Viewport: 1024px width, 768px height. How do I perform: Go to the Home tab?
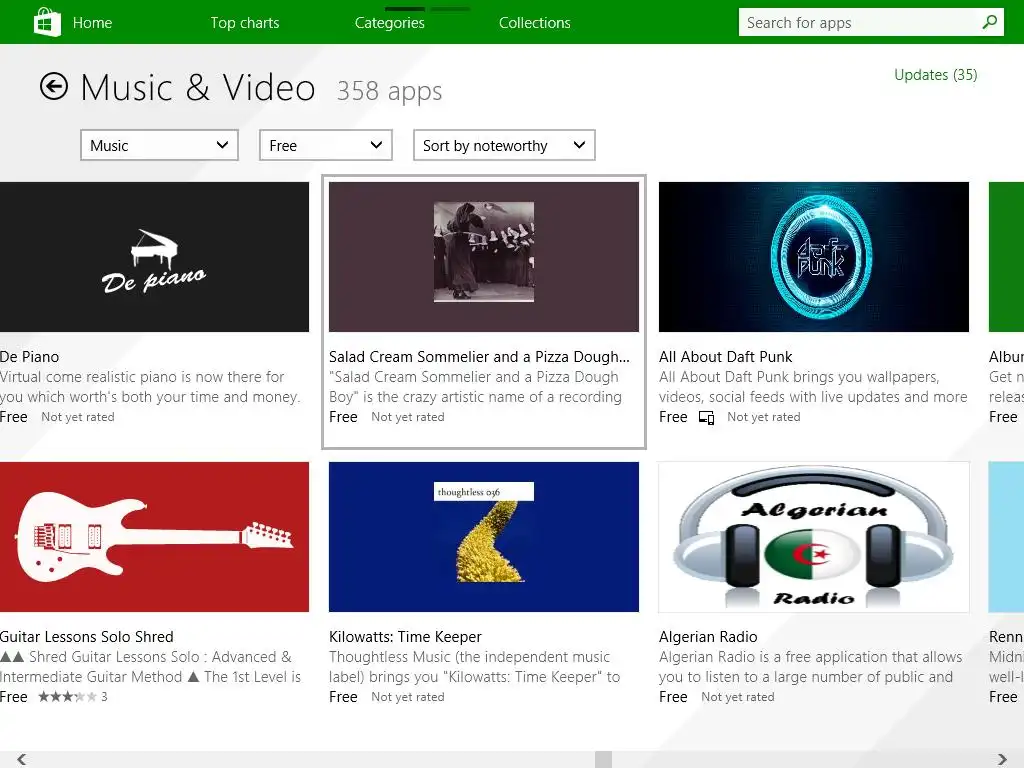(92, 23)
